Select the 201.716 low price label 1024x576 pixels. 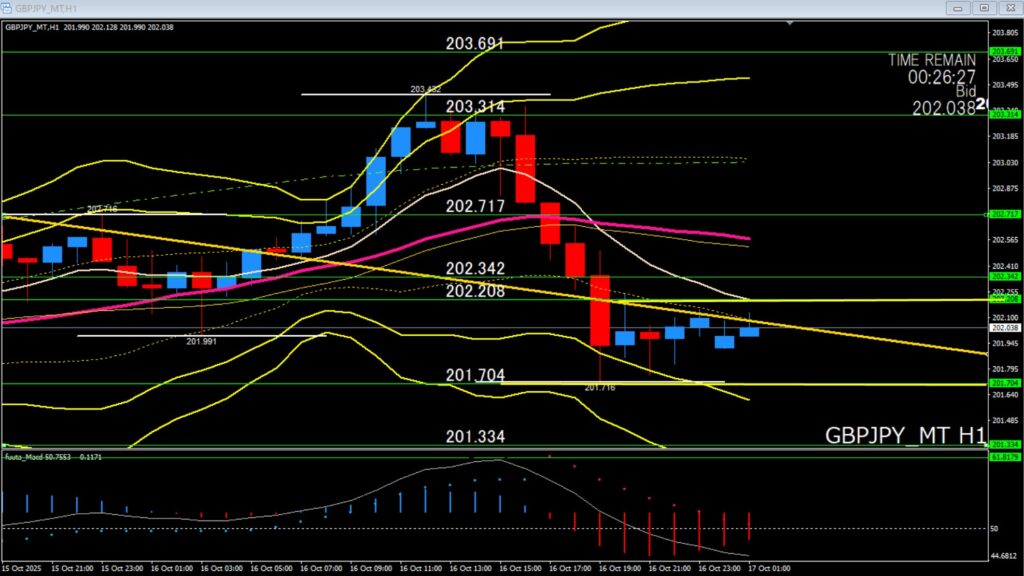599,388
